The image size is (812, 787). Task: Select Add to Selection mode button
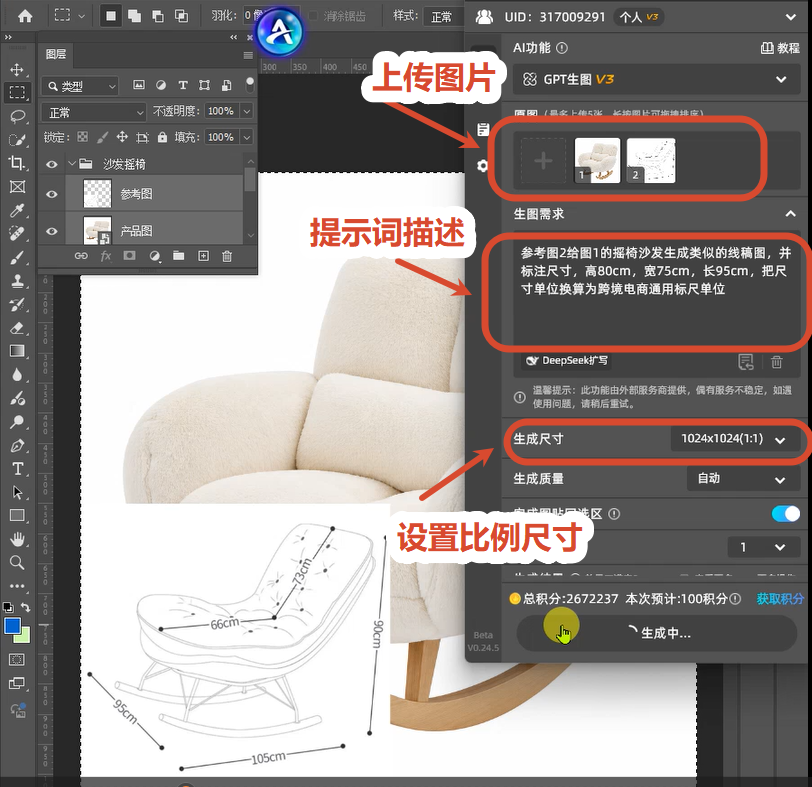(134, 16)
